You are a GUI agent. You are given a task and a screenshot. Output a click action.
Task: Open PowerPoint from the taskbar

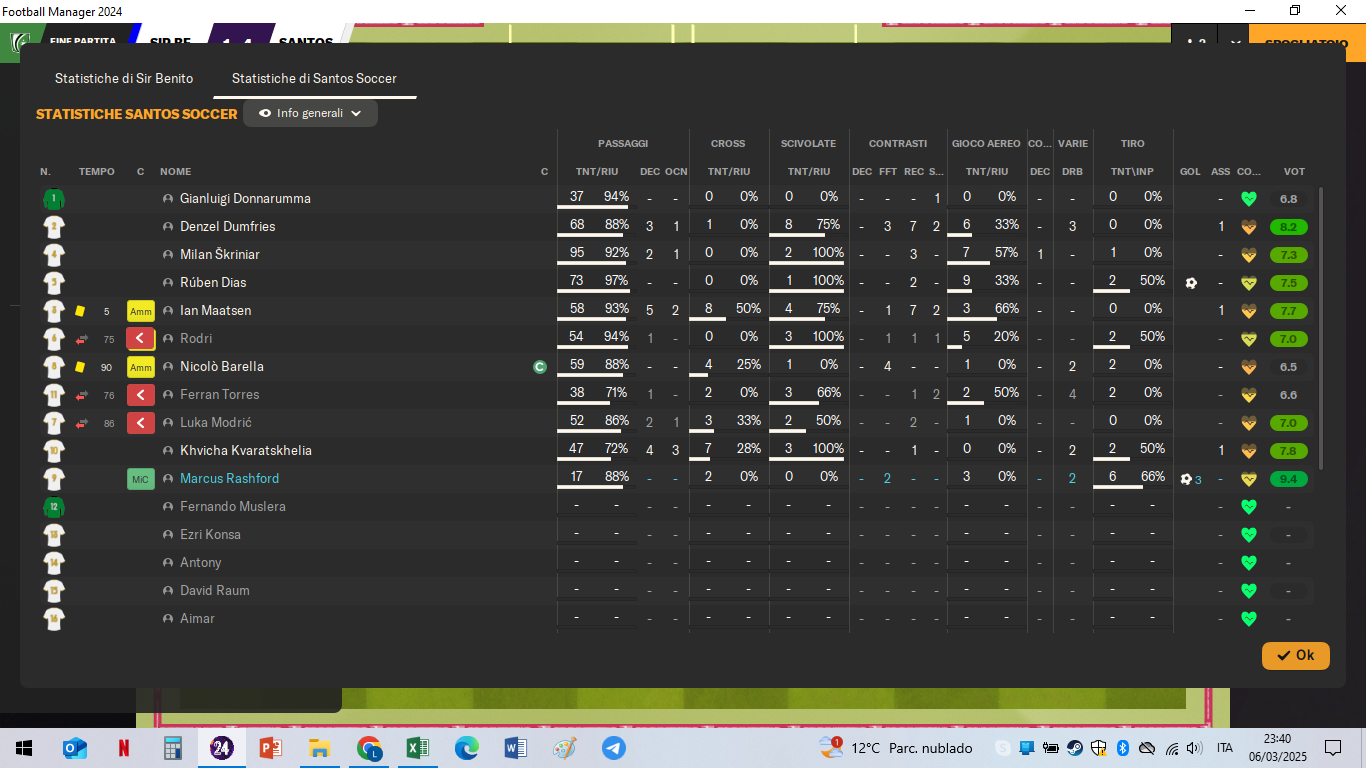tap(271, 748)
